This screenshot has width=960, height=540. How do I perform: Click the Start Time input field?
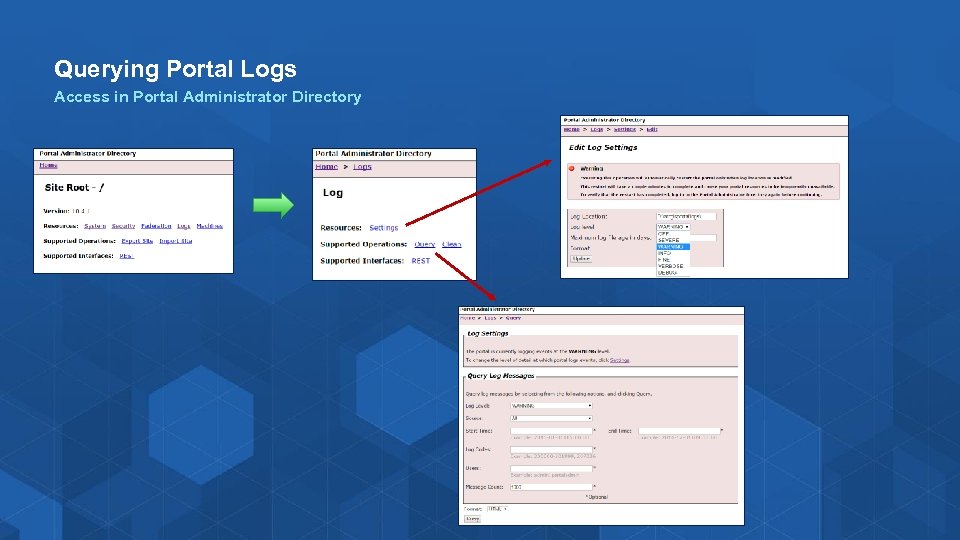pyautogui.click(x=552, y=431)
